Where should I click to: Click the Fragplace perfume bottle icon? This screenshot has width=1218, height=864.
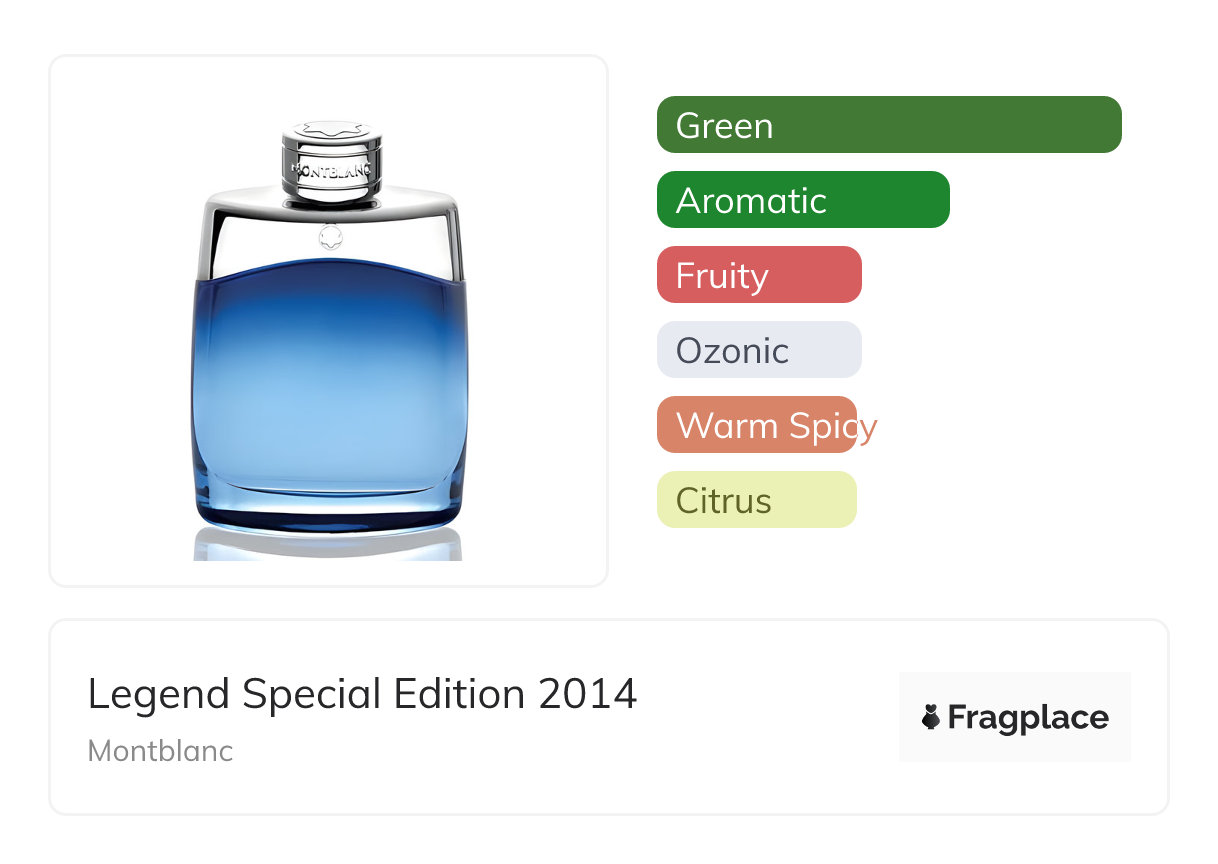pos(931,718)
